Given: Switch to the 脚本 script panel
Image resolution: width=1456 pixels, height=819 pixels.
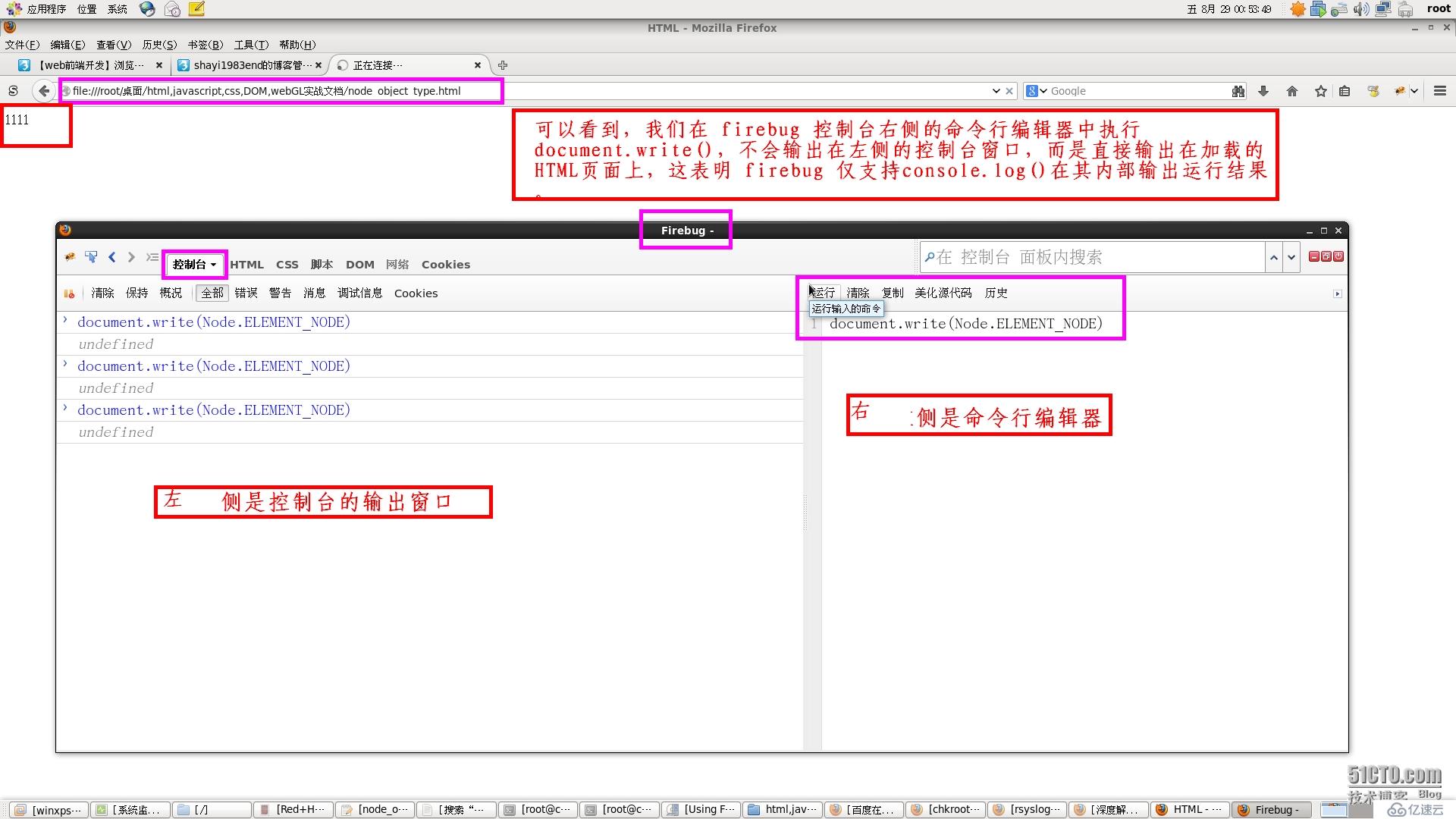Looking at the screenshot, I should coord(322,265).
